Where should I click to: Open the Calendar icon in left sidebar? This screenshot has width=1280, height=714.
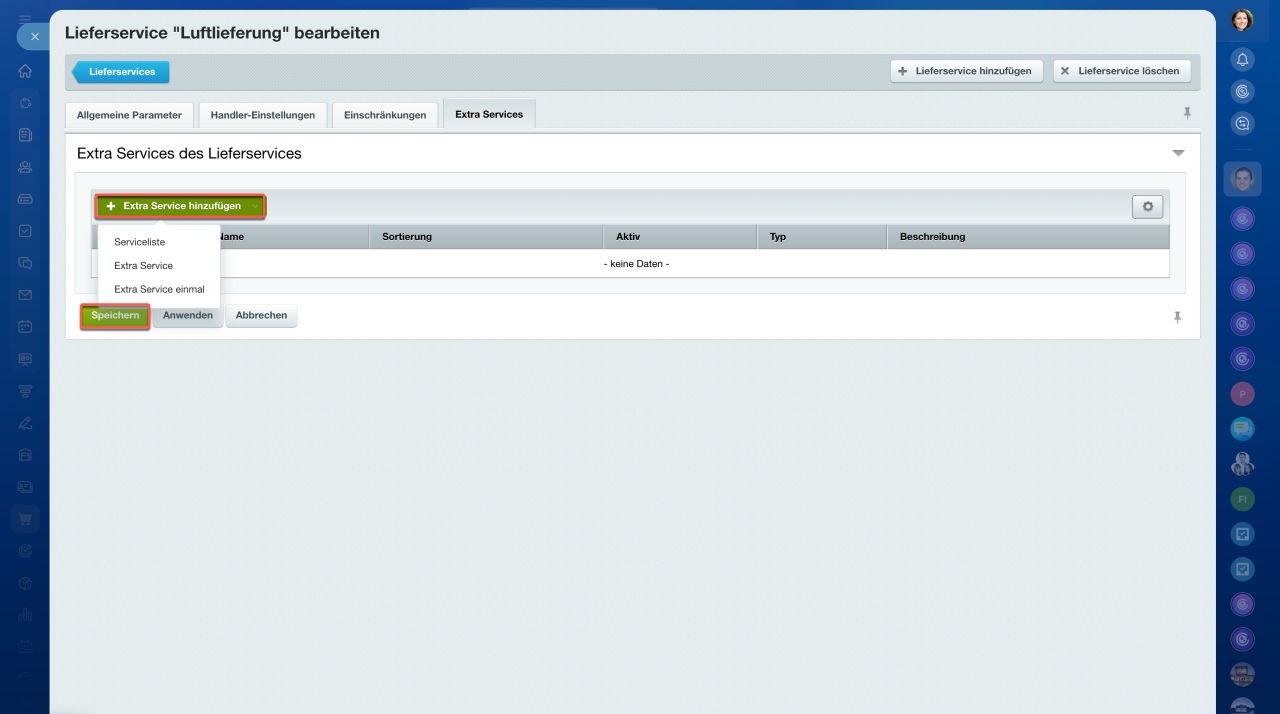point(25,326)
